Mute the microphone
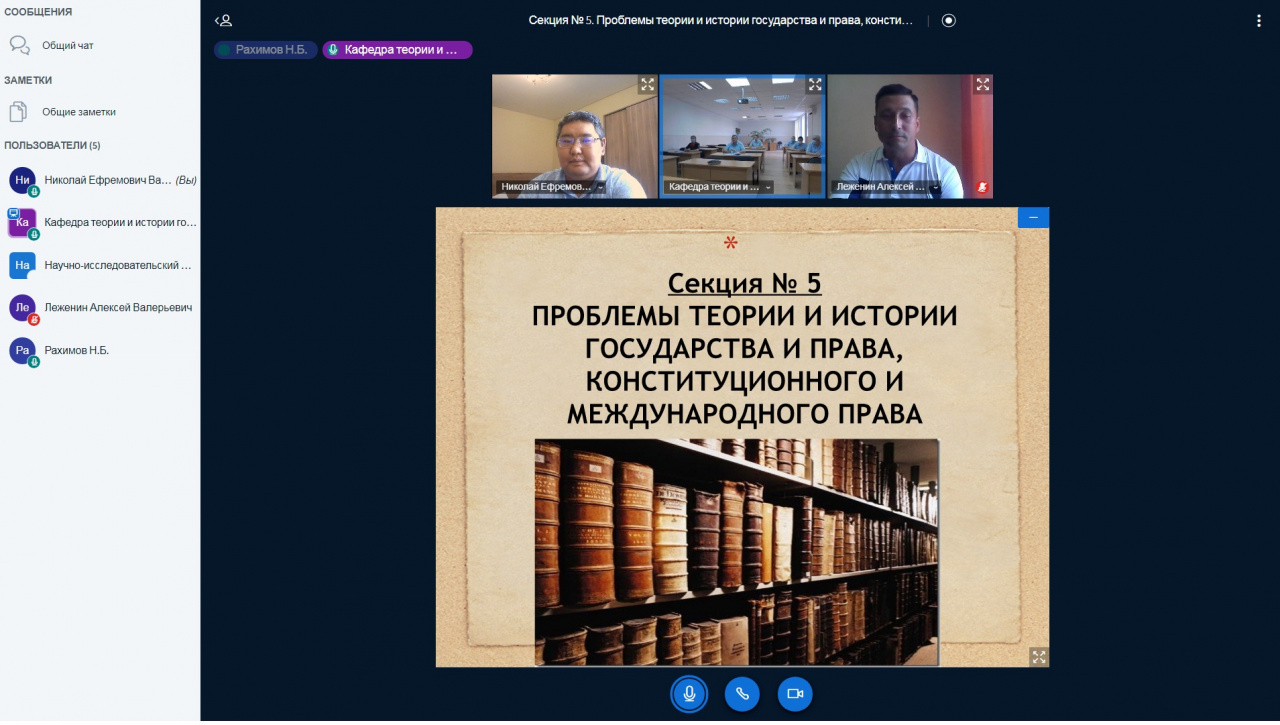This screenshot has width=1280, height=725. click(689, 694)
